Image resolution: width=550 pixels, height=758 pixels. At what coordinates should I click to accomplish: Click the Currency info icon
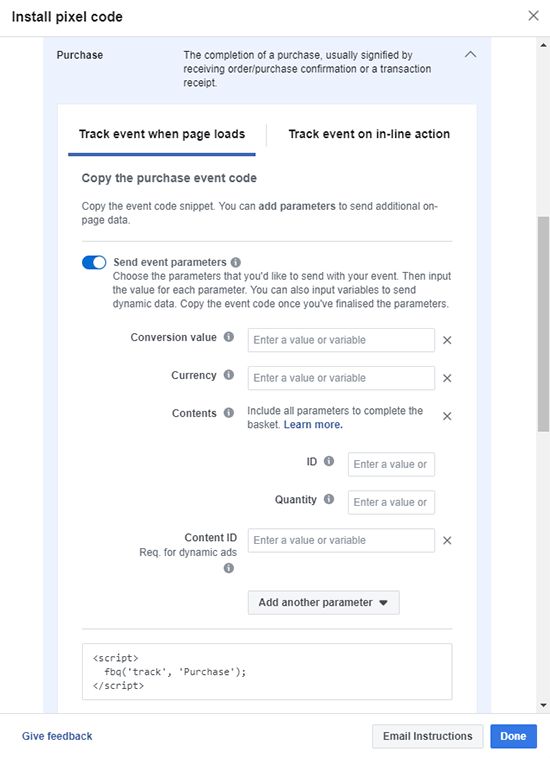(x=229, y=375)
